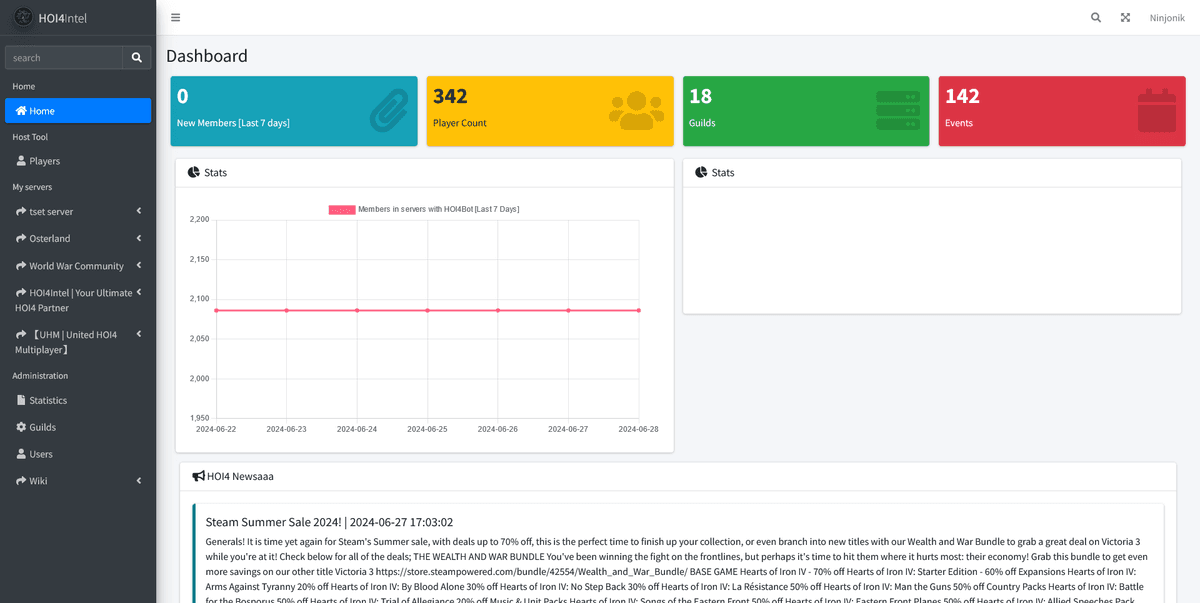The image size is (1200, 603).
Task: Click the pie chart icon on left Stats panel
Action: click(x=194, y=172)
